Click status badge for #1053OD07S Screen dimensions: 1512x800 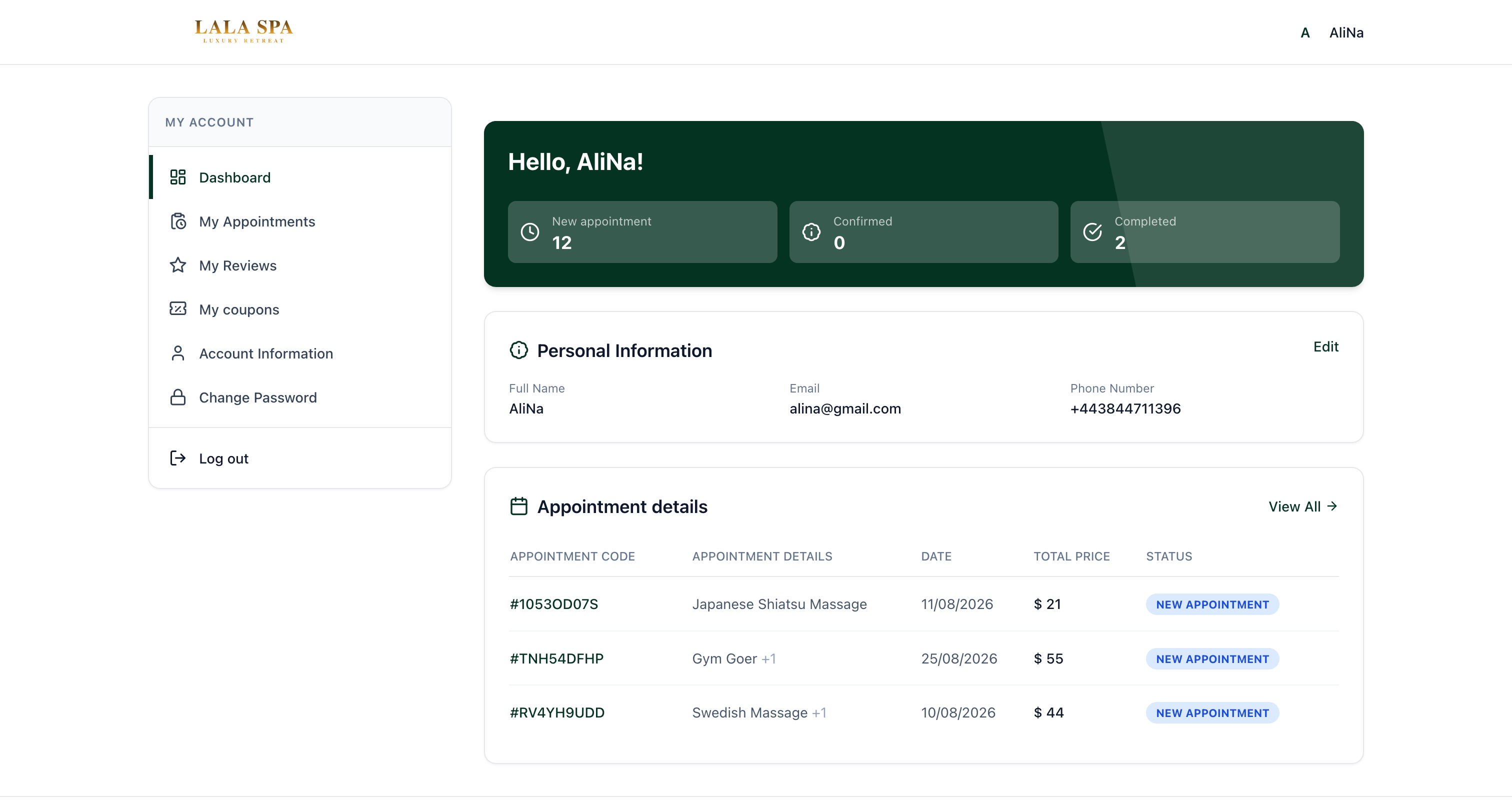(1212, 604)
